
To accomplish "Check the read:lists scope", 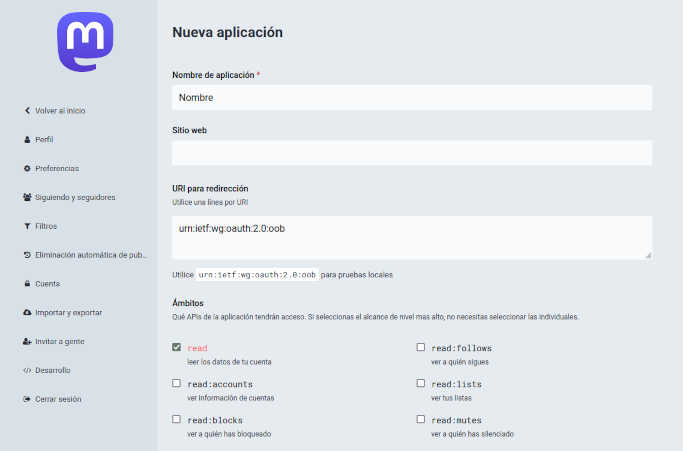I will coord(421,383).
